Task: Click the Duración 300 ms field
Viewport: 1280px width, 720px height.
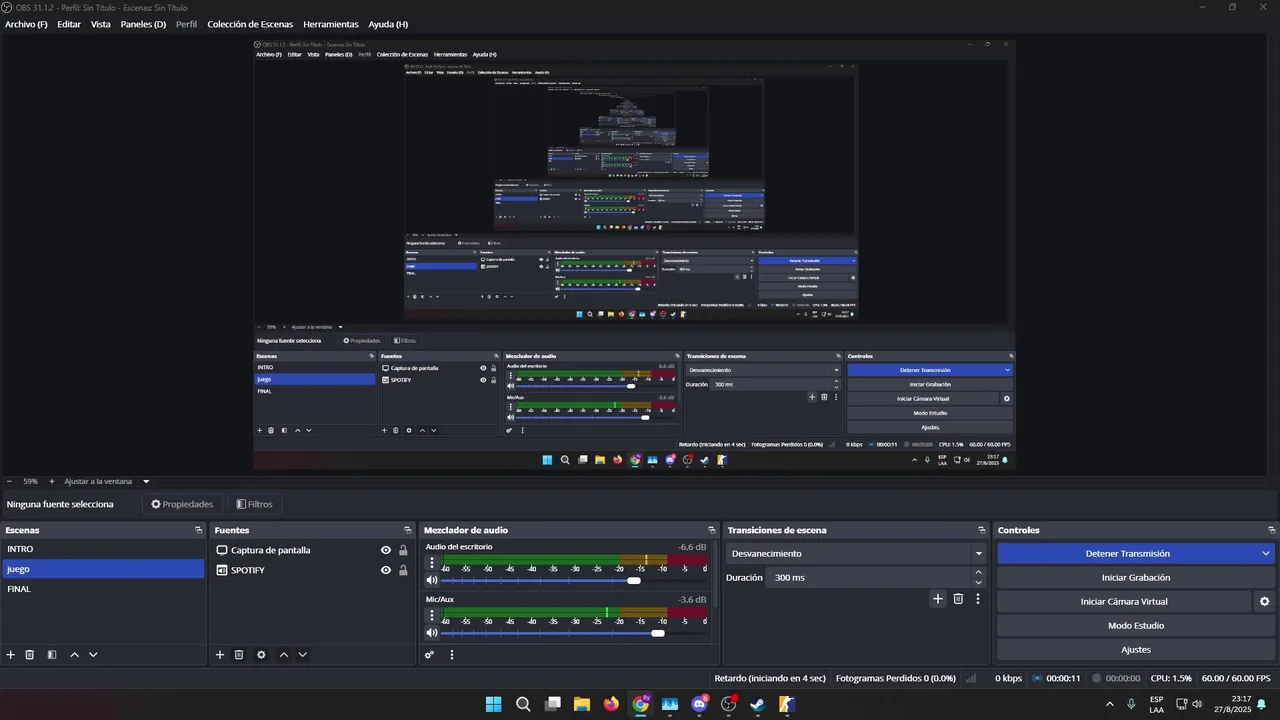Action: pos(868,578)
